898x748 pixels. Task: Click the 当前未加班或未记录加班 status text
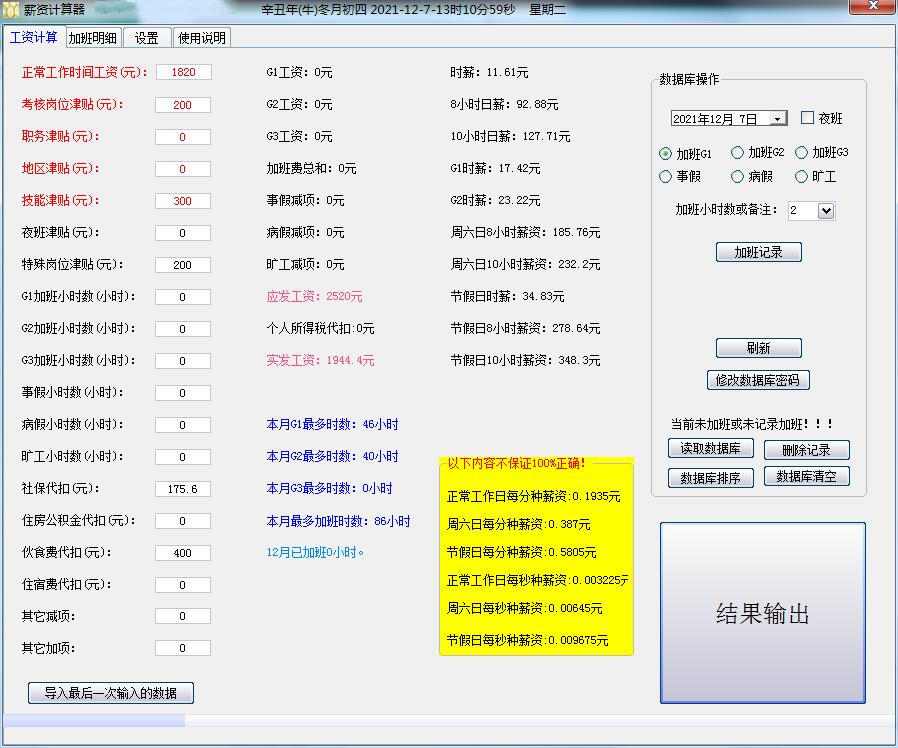751,424
